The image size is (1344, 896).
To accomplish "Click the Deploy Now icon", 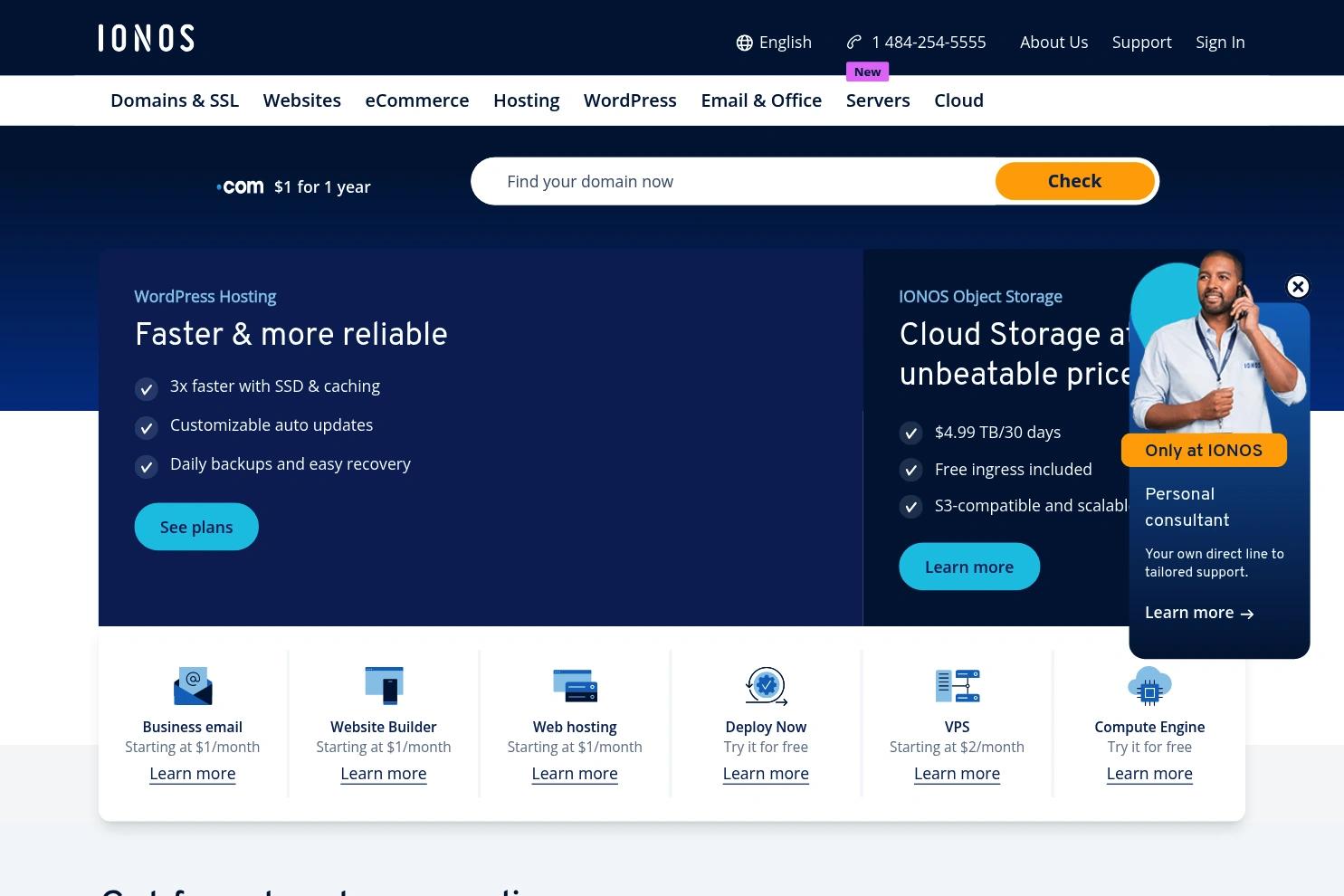I will point(766,686).
